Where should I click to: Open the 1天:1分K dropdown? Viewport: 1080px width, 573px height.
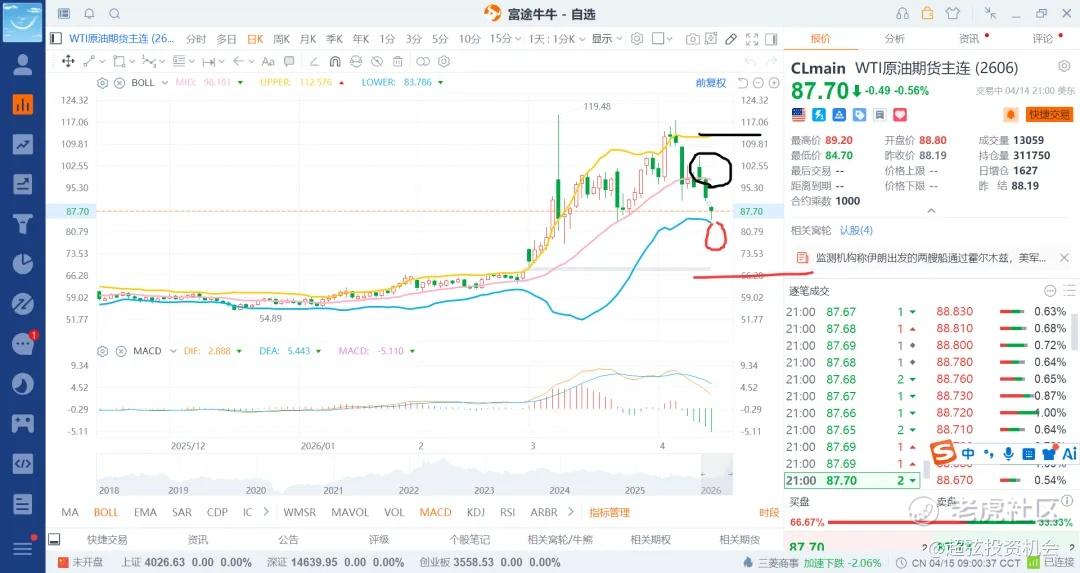pos(557,39)
